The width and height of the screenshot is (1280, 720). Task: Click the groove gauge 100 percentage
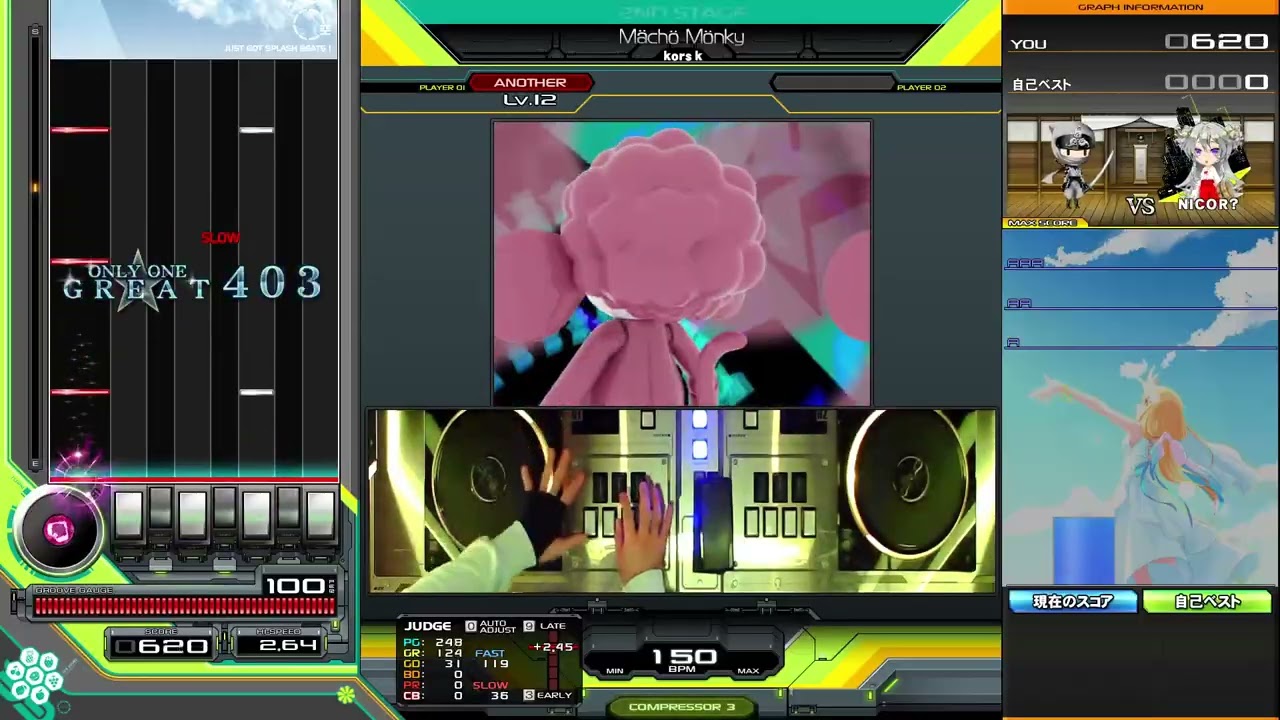pyautogui.click(x=295, y=586)
